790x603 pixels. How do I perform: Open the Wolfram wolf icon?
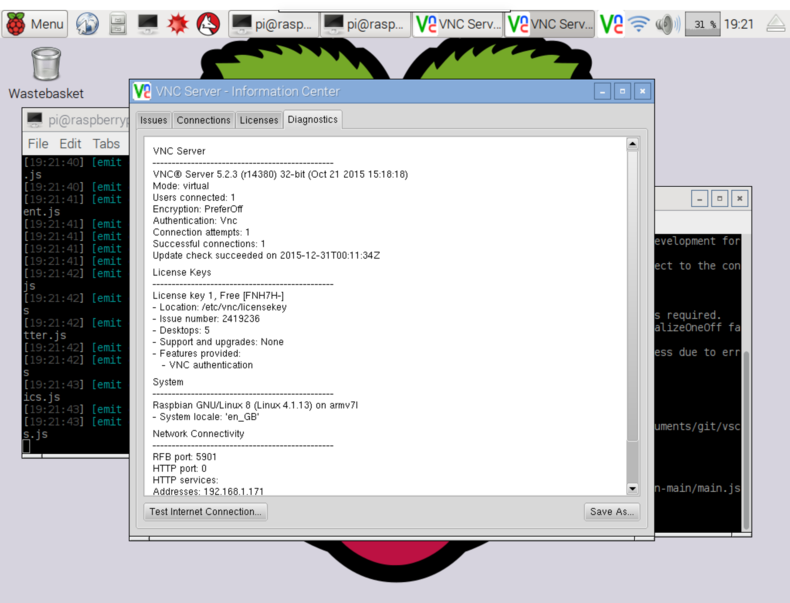pyautogui.click(x=208, y=24)
